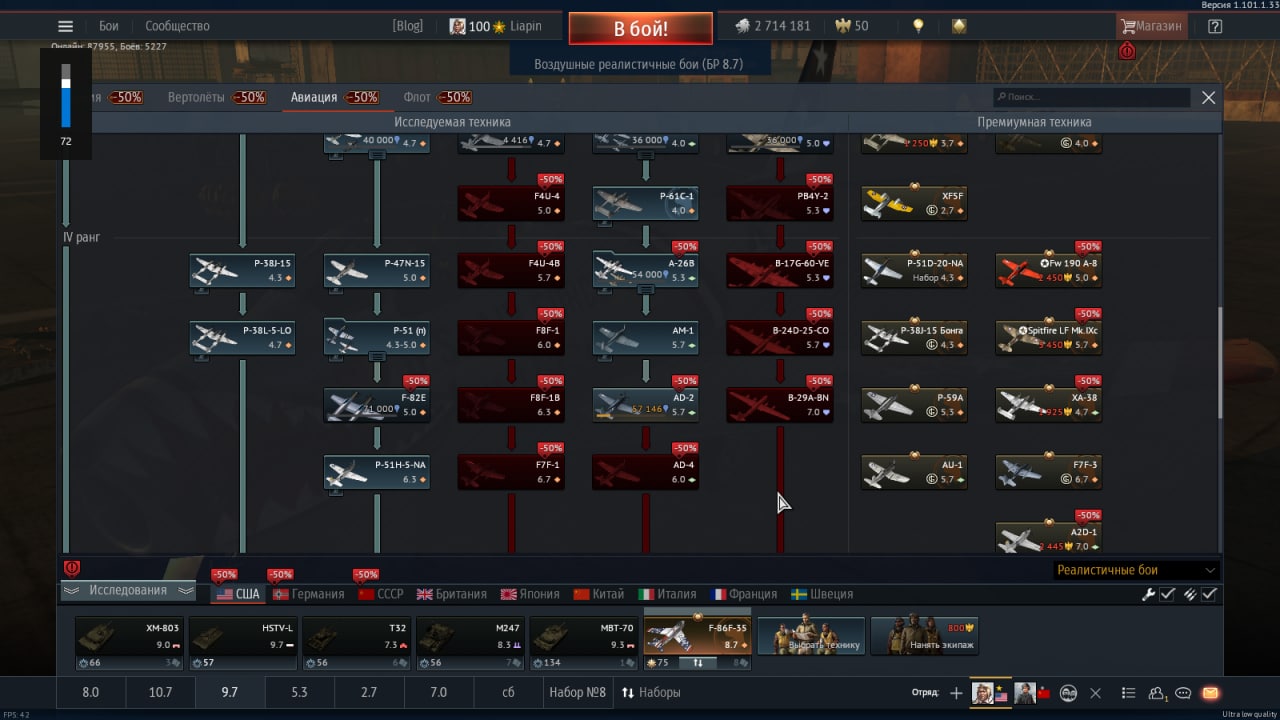Click the premium account icon next to lightbulb

[959, 26]
